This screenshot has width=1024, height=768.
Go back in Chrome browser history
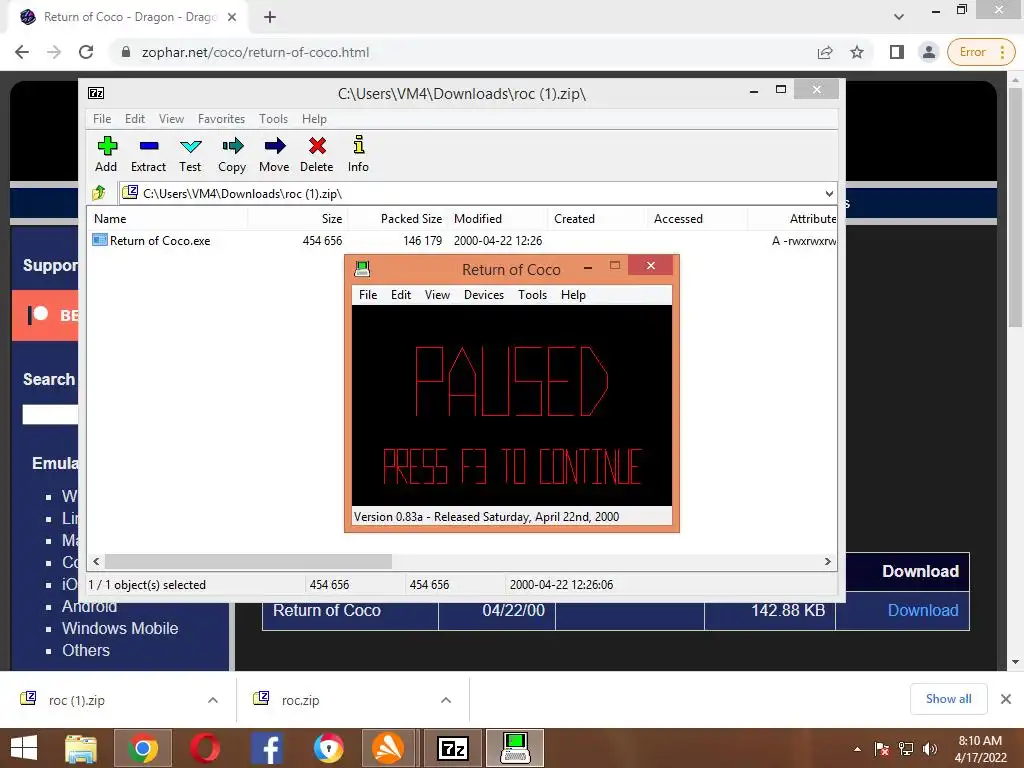pos(22,52)
